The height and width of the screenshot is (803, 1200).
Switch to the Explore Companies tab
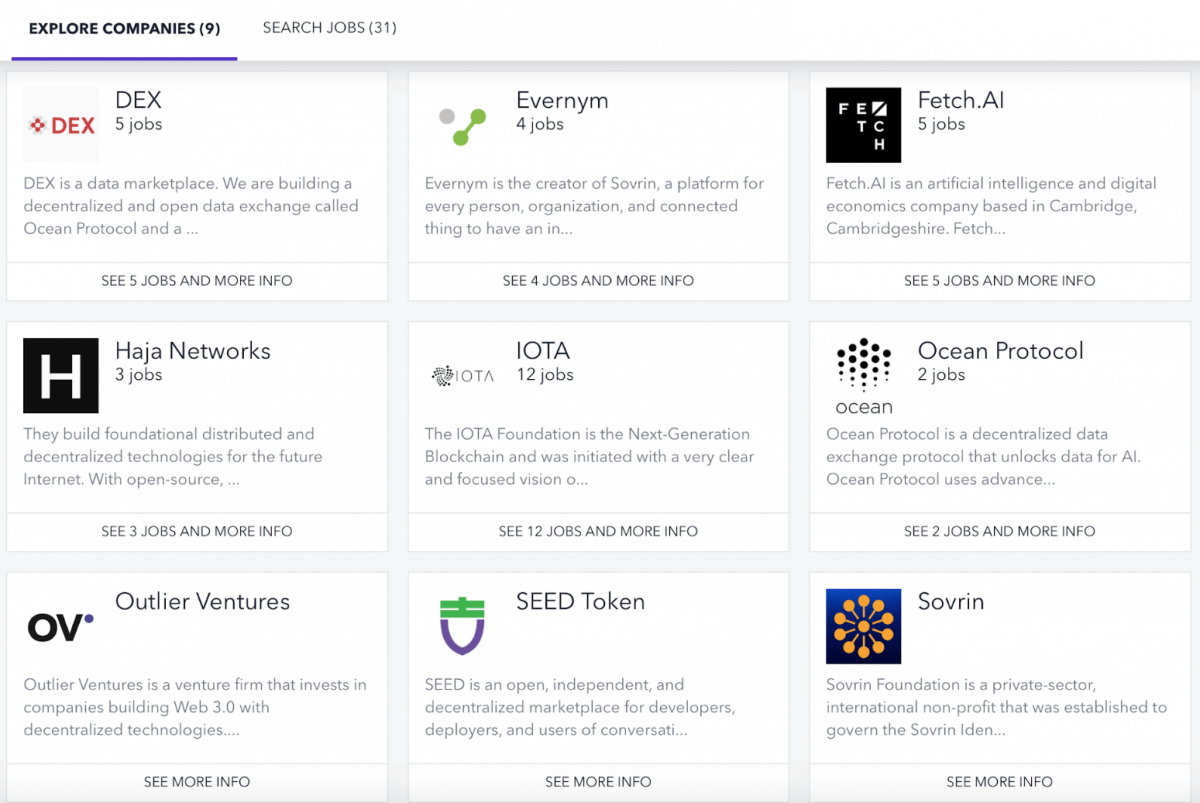(x=124, y=28)
